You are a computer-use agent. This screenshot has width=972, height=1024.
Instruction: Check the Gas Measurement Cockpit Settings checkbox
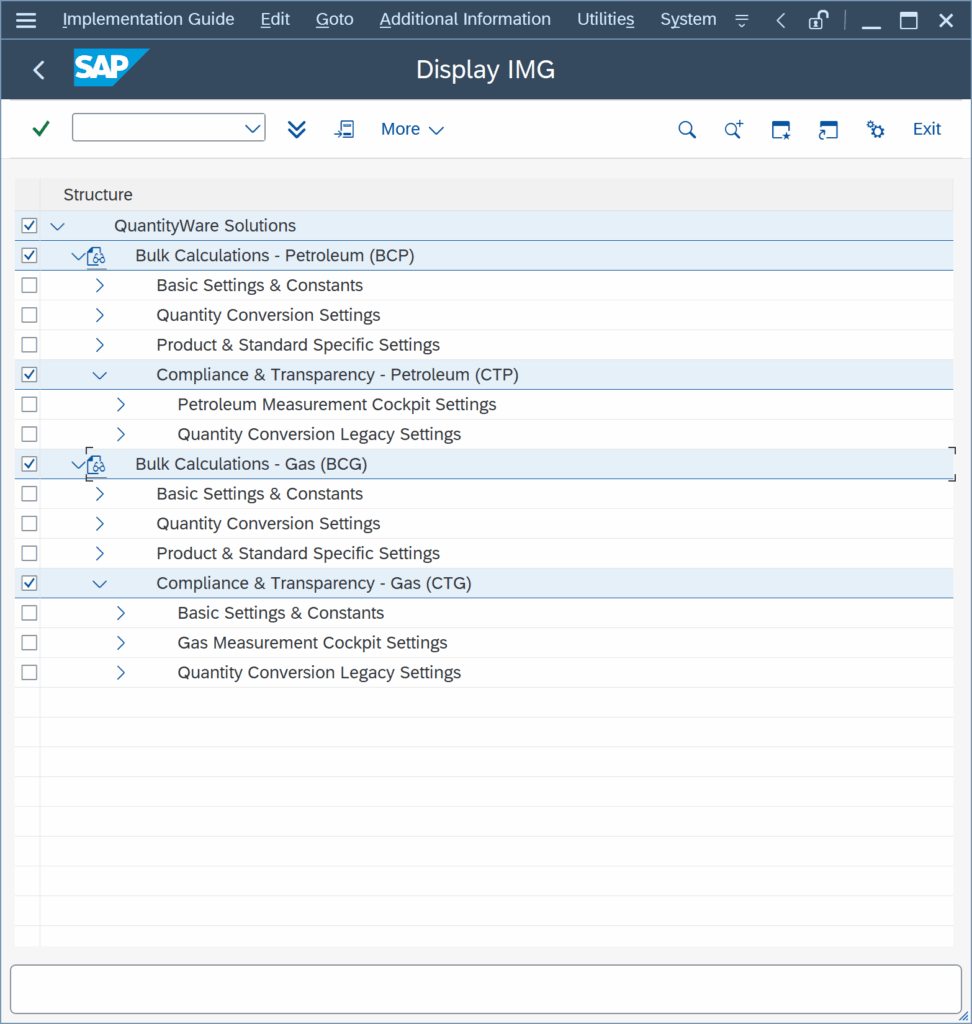[x=29, y=643]
